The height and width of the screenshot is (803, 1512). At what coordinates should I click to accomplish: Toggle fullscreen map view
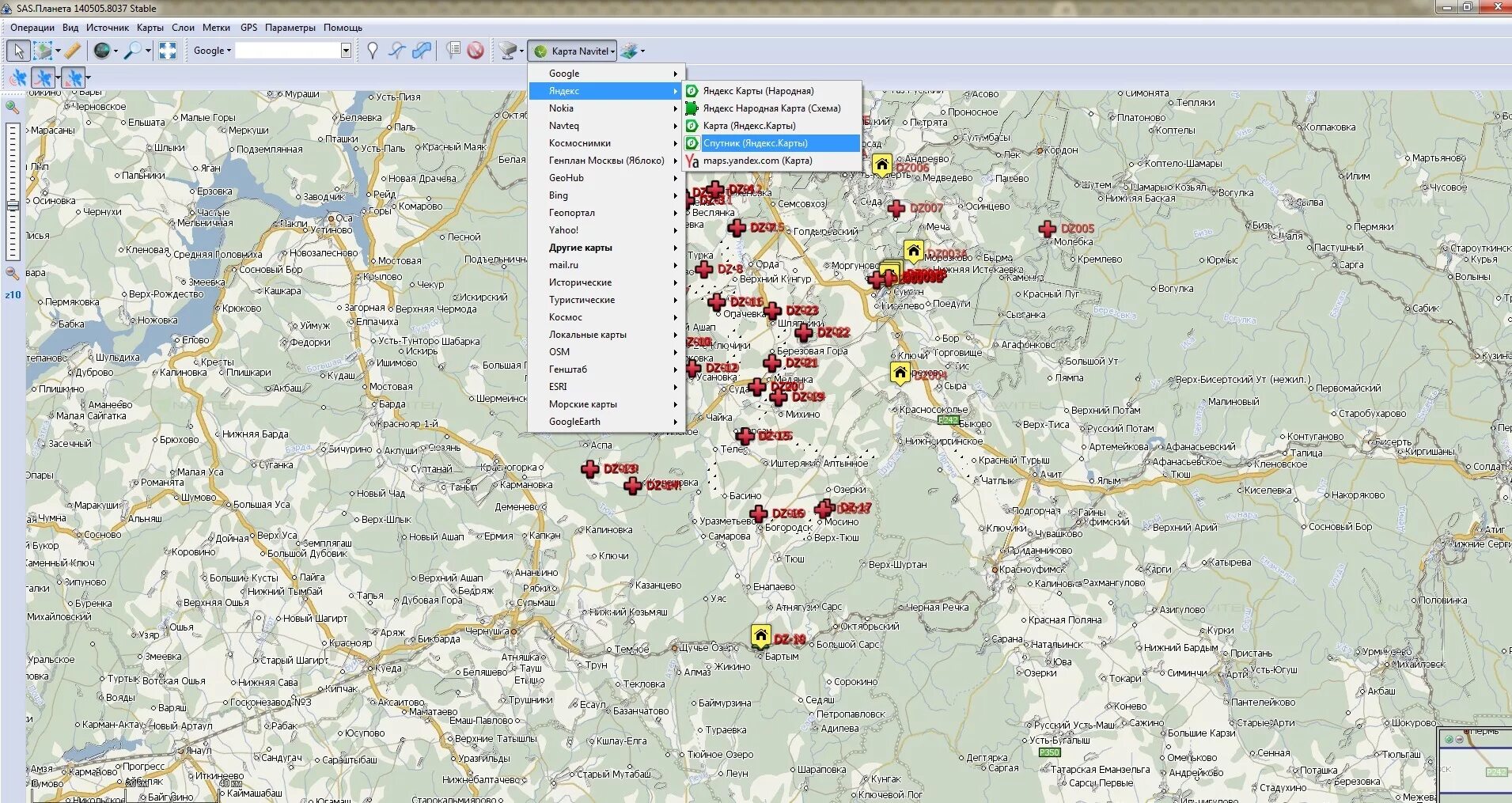168,51
